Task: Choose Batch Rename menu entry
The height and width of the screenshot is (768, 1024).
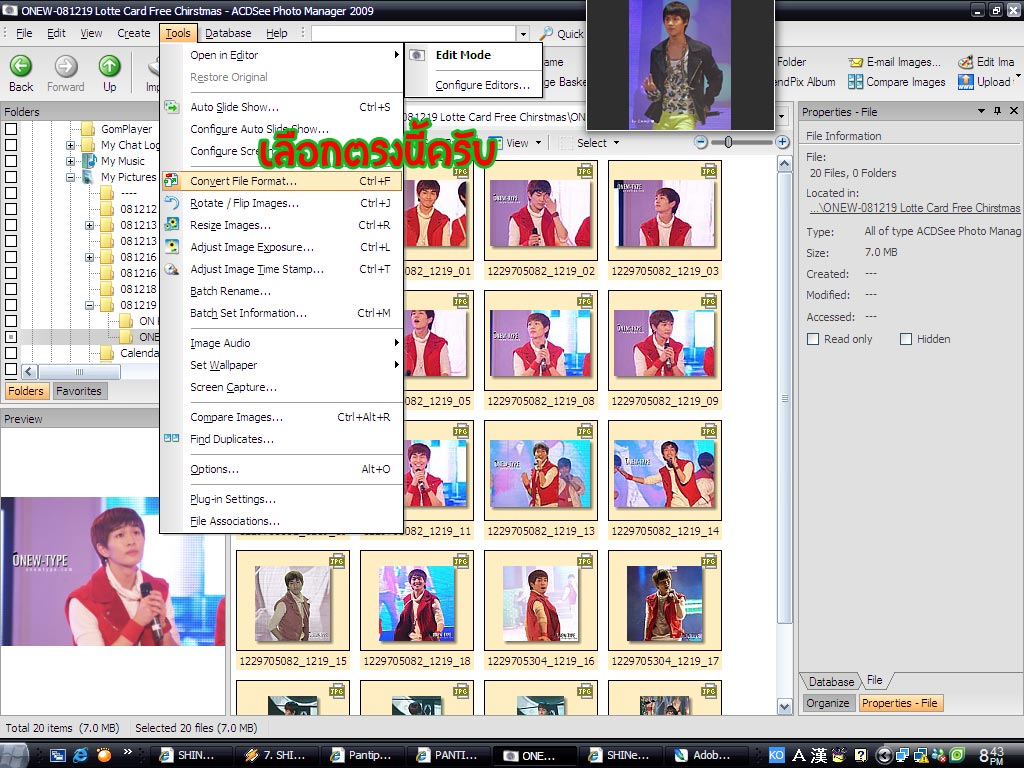Action: tap(281, 291)
